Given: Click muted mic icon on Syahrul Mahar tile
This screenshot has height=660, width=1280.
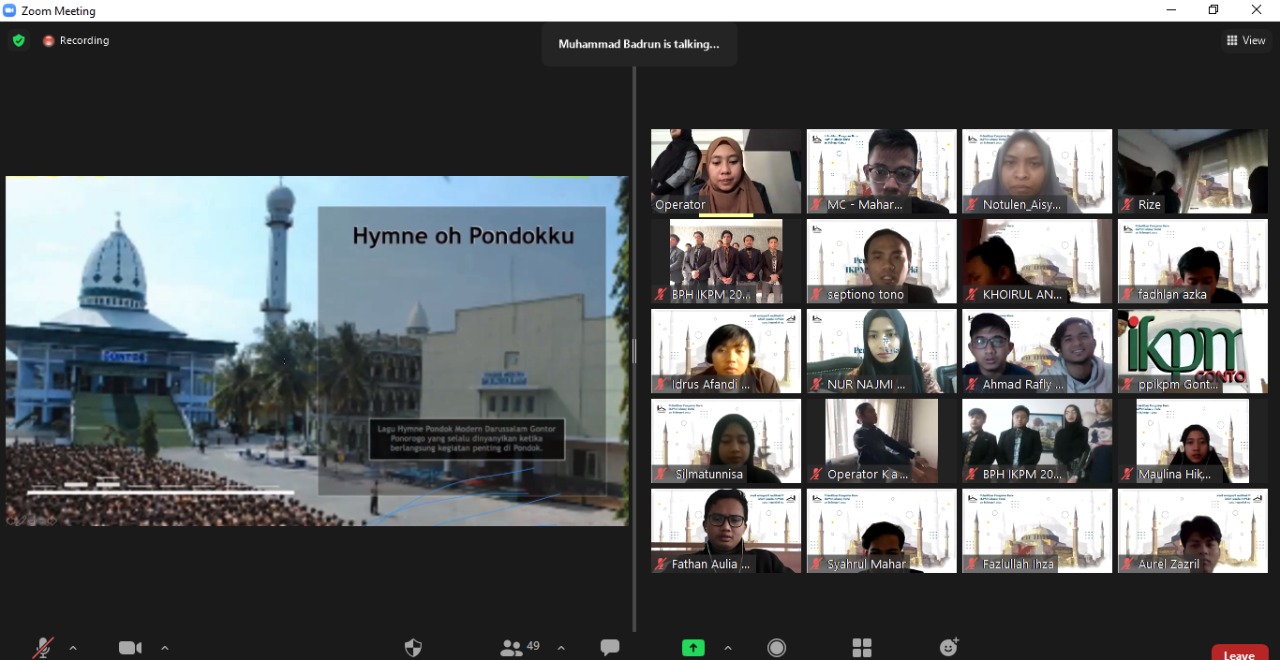Looking at the screenshot, I should 816,564.
